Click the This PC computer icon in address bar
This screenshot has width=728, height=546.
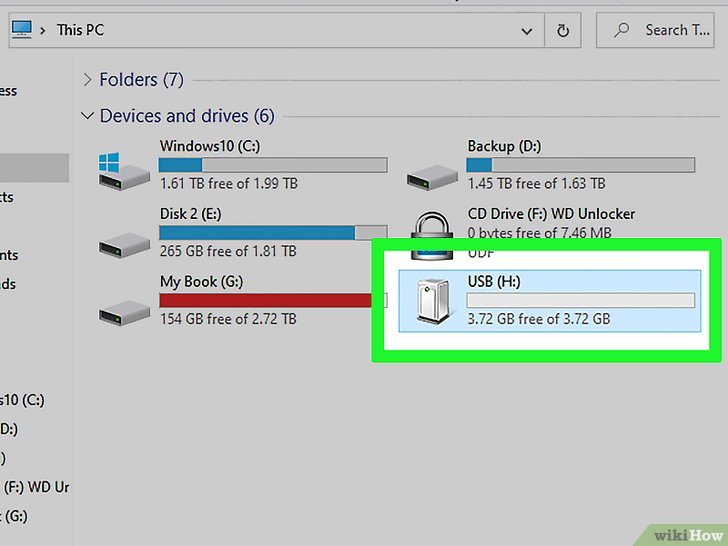(x=22, y=29)
